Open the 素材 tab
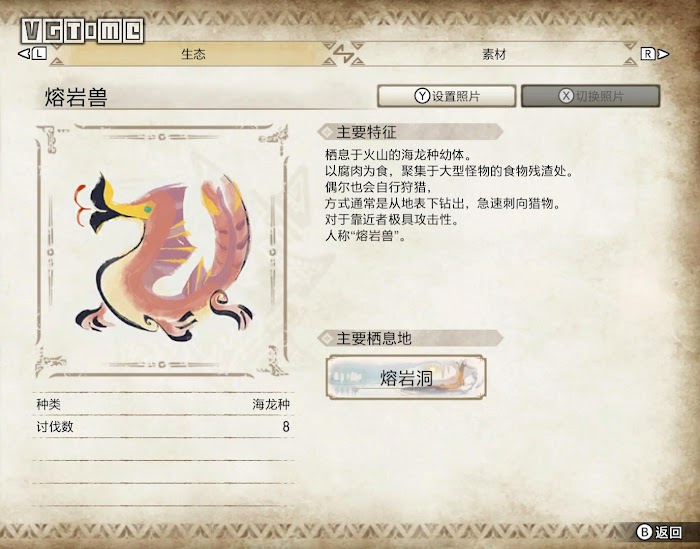The width and height of the screenshot is (700, 549). click(x=494, y=54)
